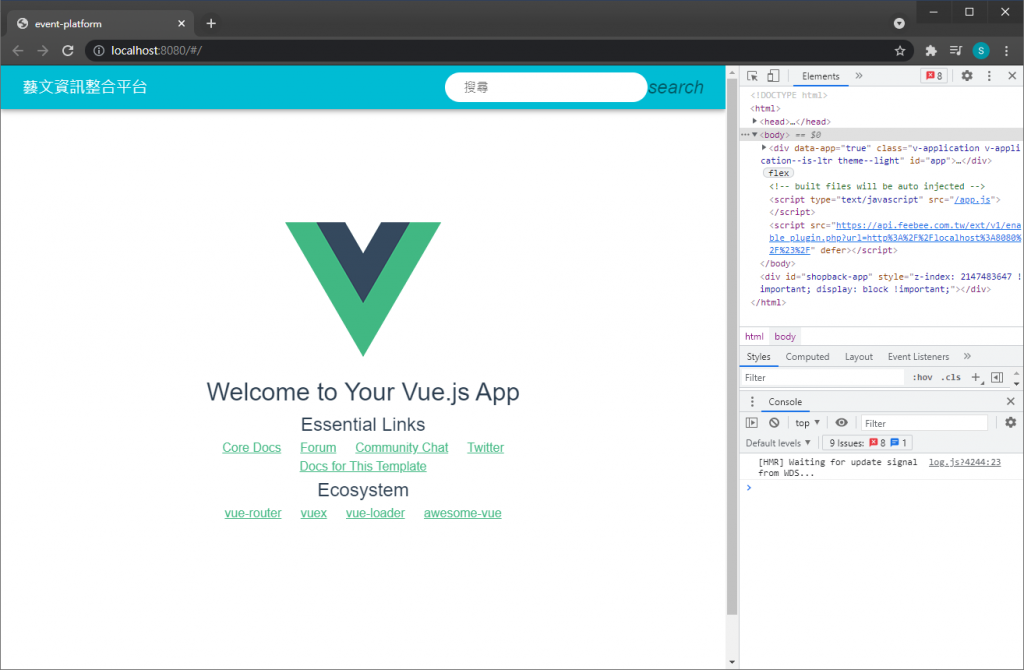Open vue-router link
The height and width of the screenshot is (670, 1024).
pos(253,513)
